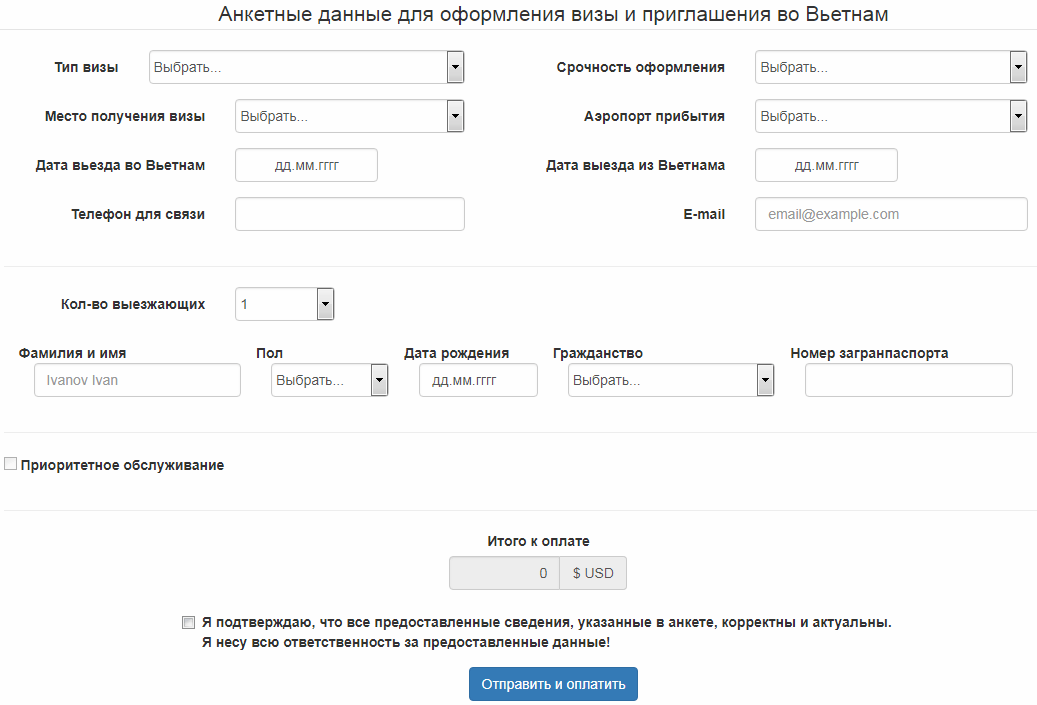Open the Тип визы dropdown
Image resolution: width=1037 pixels, height=705 pixels.
(306, 68)
